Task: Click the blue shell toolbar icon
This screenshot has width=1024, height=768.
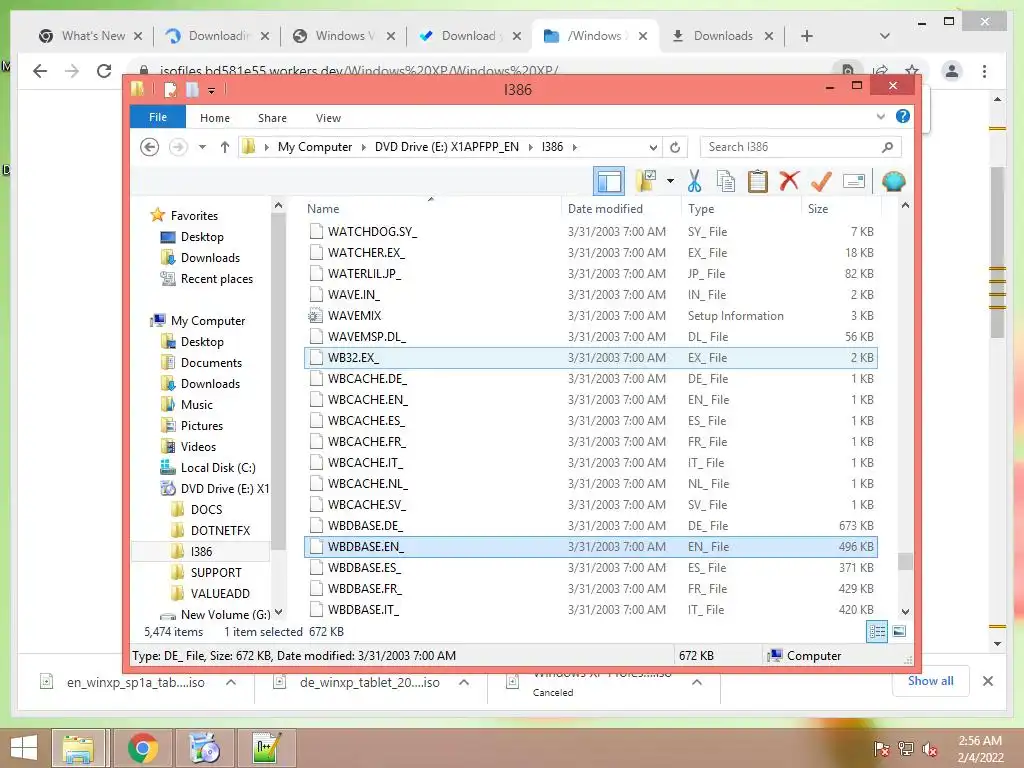Action: click(x=893, y=181)
